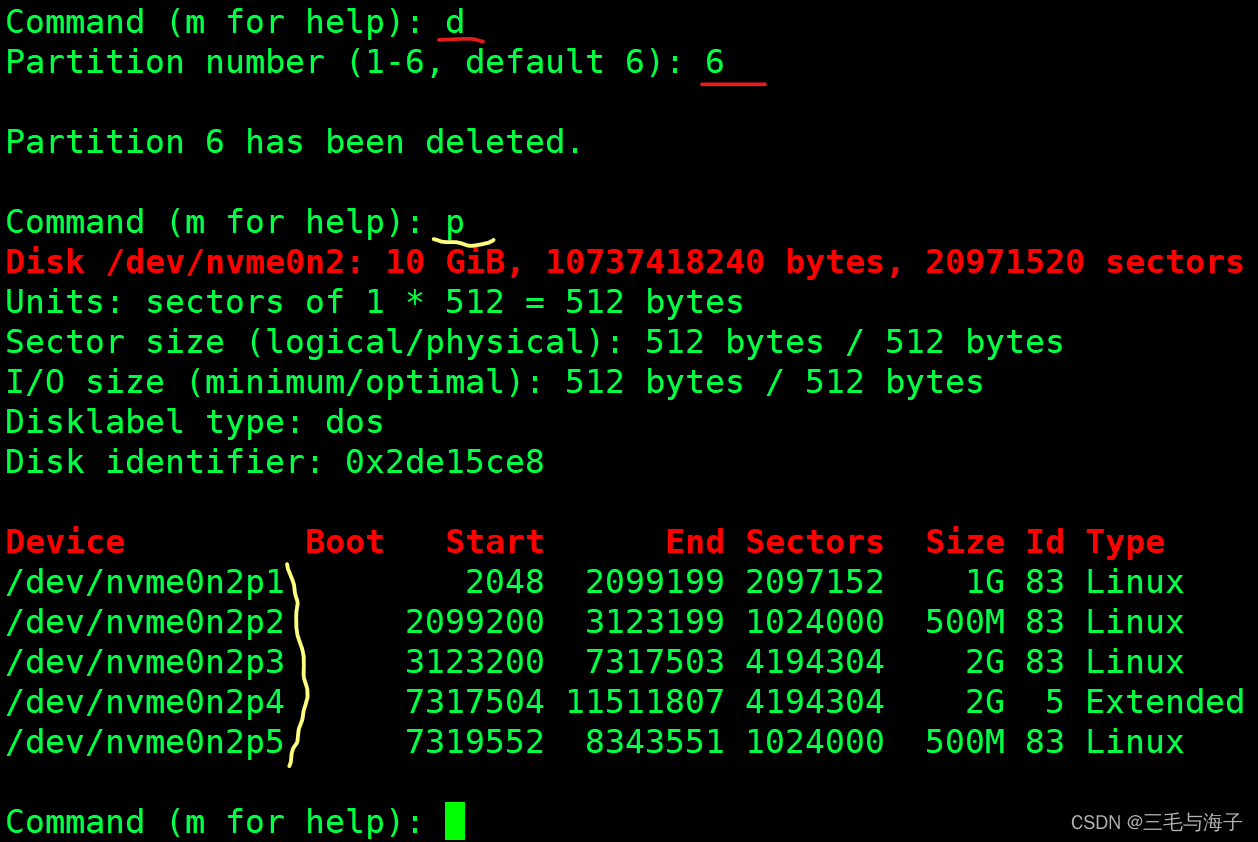Screen dimensions: 1258x842
Task: Click end sector '2099199'
Action: [x=655, y=582]
